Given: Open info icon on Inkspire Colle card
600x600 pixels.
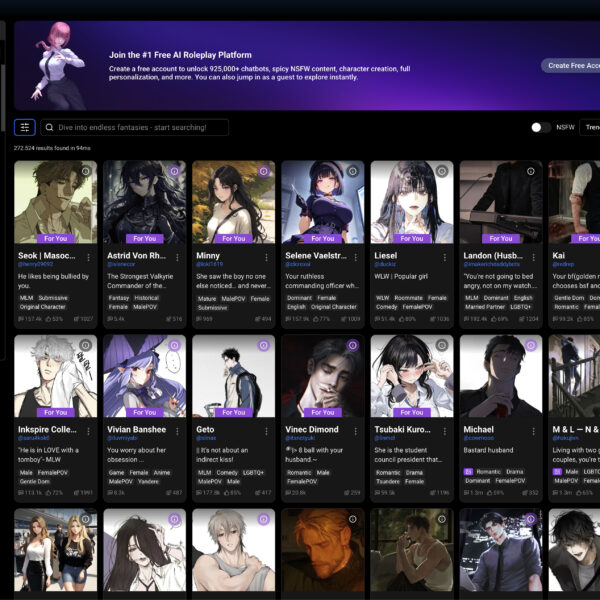Looking at the screenshot, I should point(86,346).
